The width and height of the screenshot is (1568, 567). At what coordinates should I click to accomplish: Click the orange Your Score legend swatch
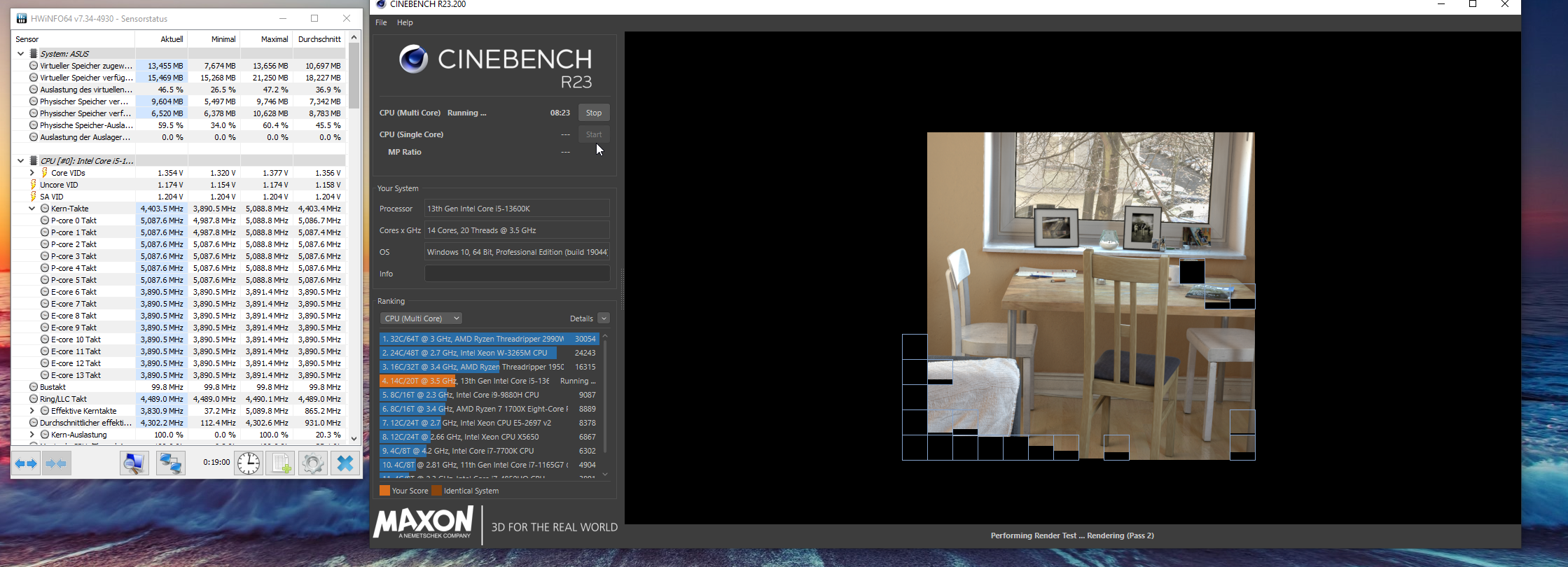384,491
